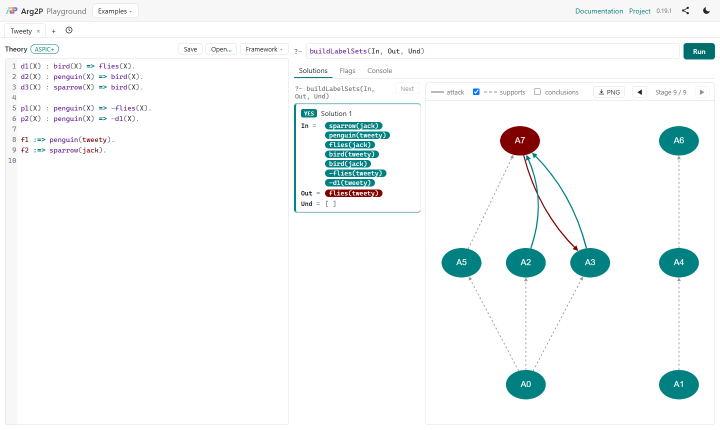The width and height of the screenshot is (720, 430).
Task: Click editor line d1(X) rule
Action: click(78, 66)
